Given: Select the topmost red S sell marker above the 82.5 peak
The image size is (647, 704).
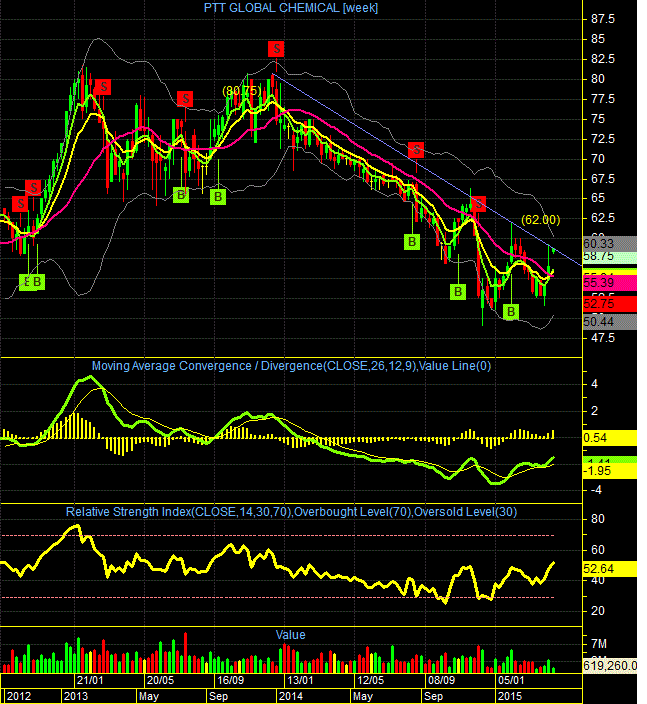Looking at the screenshot, I should 276,48.
